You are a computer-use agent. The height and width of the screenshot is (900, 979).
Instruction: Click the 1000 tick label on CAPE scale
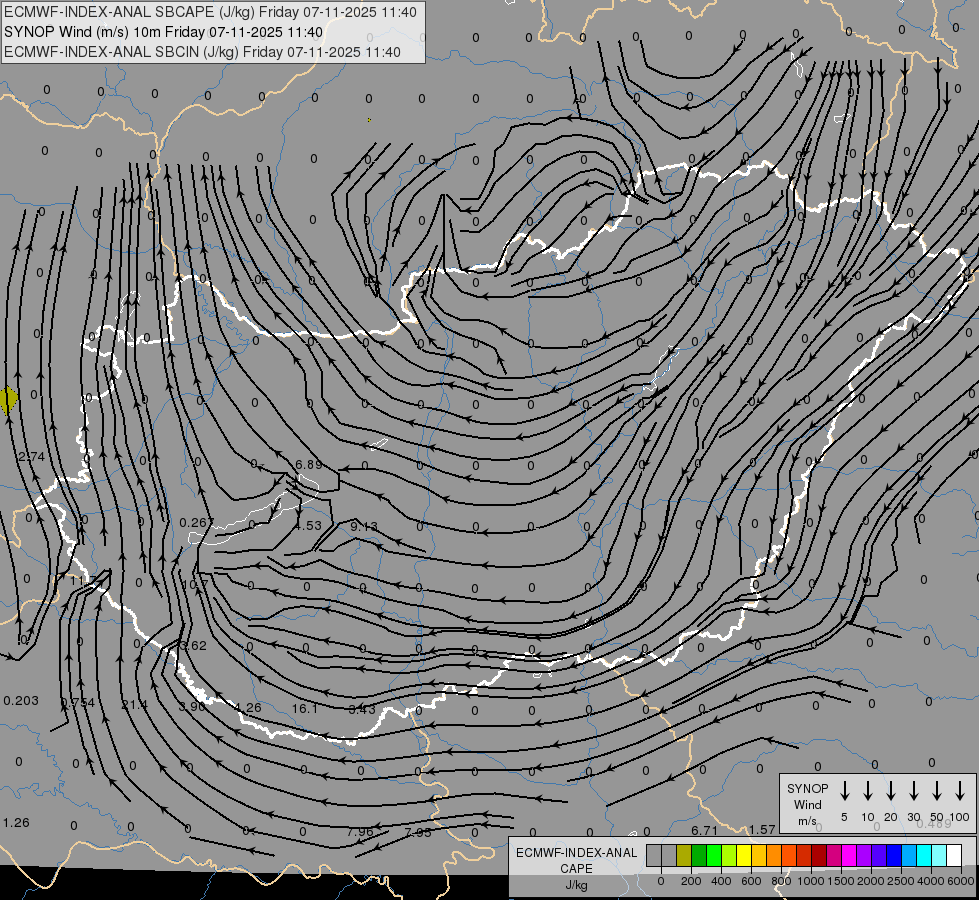(x=811, y=881)
